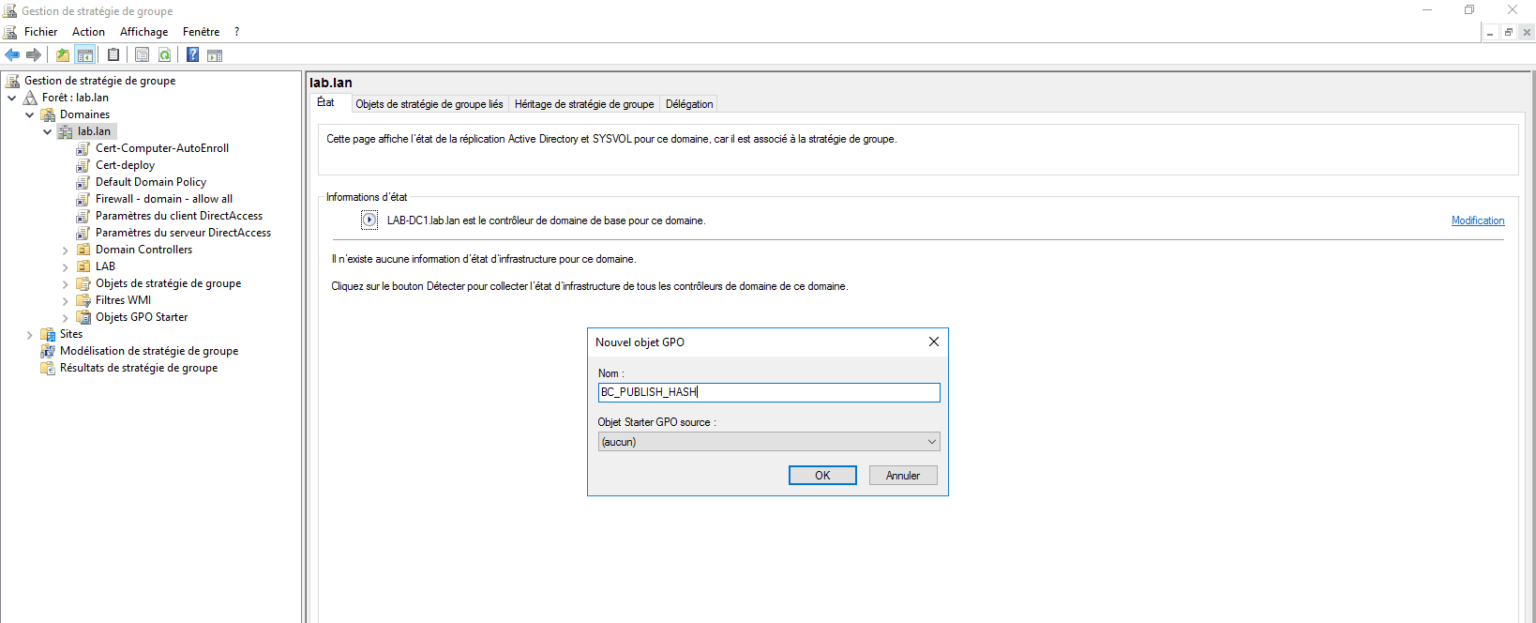This screenshot has width=1536, height=623.
Task: Click the Properties icon left of Refresh
Action: pos(142,55)
